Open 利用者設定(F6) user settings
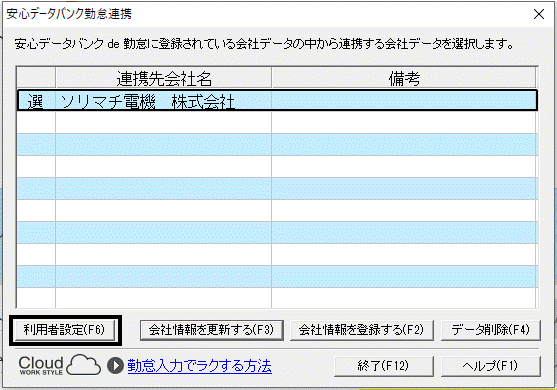 point(65,330)
